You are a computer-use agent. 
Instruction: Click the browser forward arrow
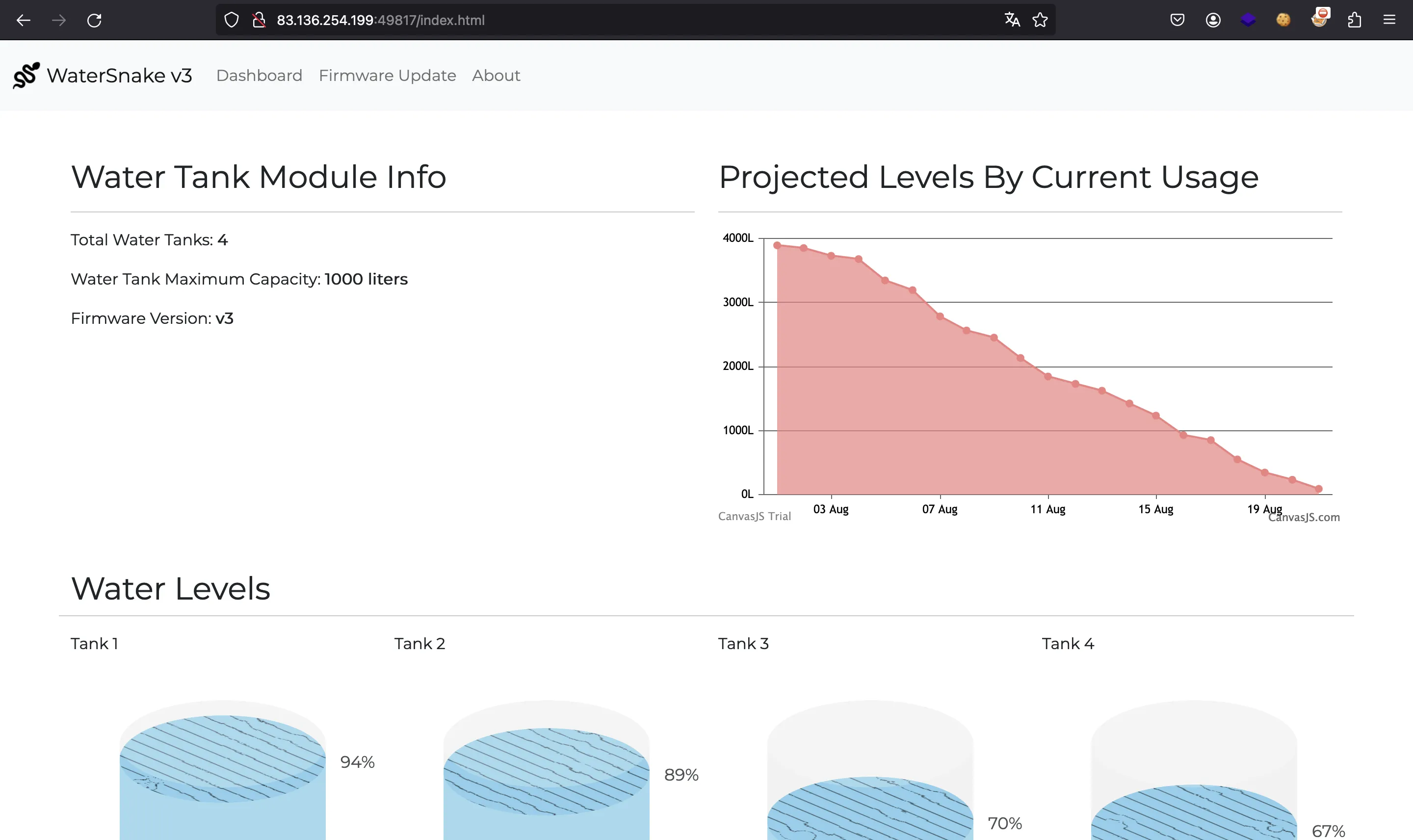[59, 21]
